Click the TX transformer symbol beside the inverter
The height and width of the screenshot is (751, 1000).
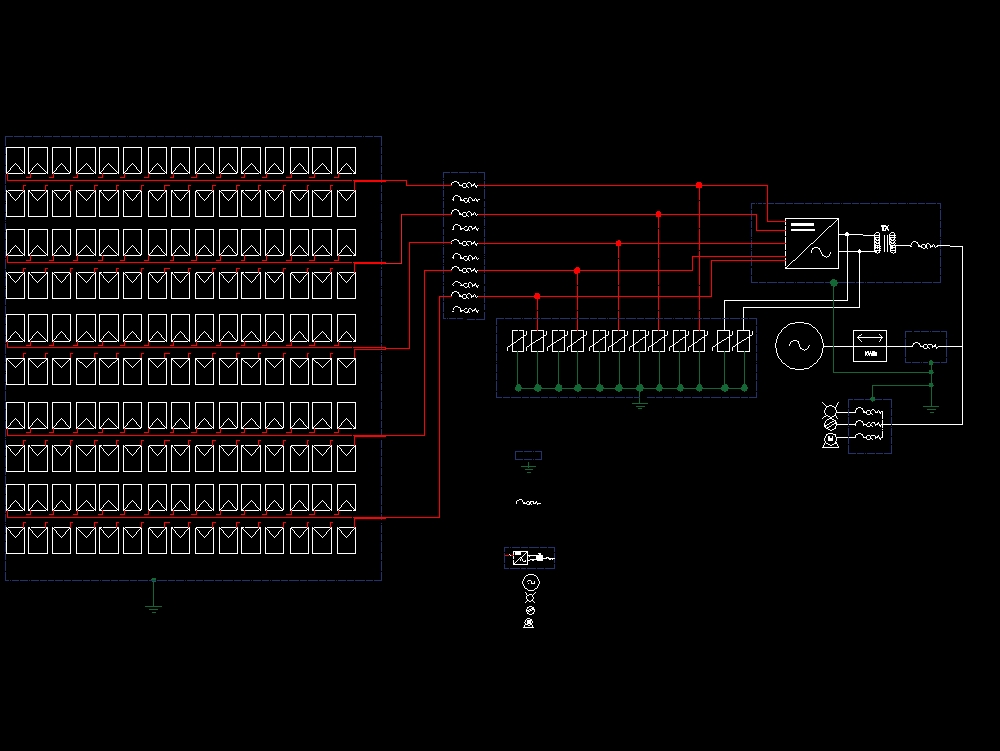[885, 242]
